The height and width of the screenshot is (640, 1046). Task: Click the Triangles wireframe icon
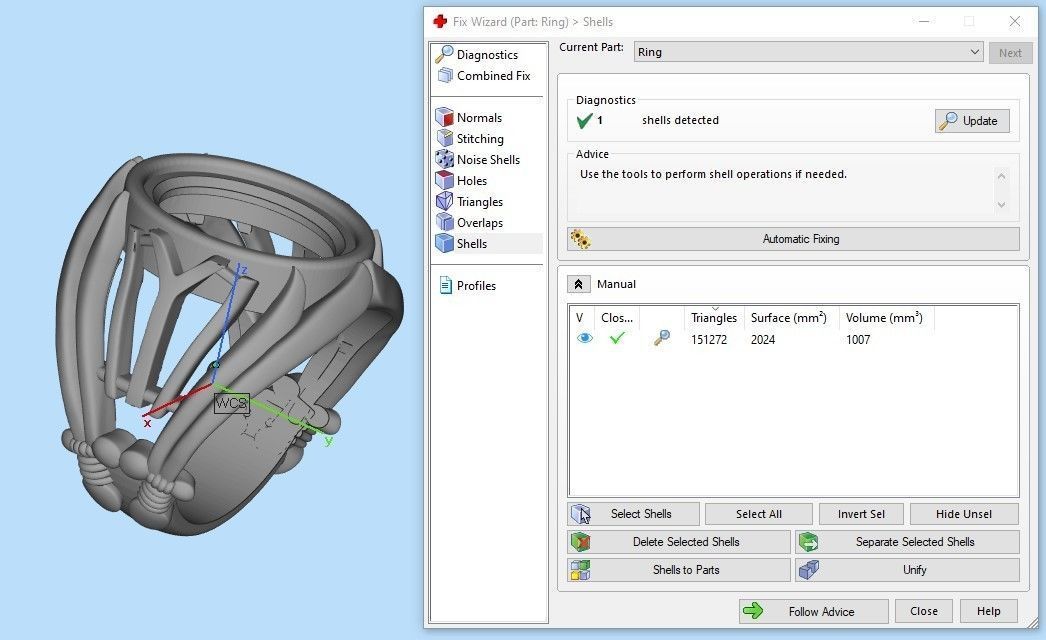coord(444,201)
